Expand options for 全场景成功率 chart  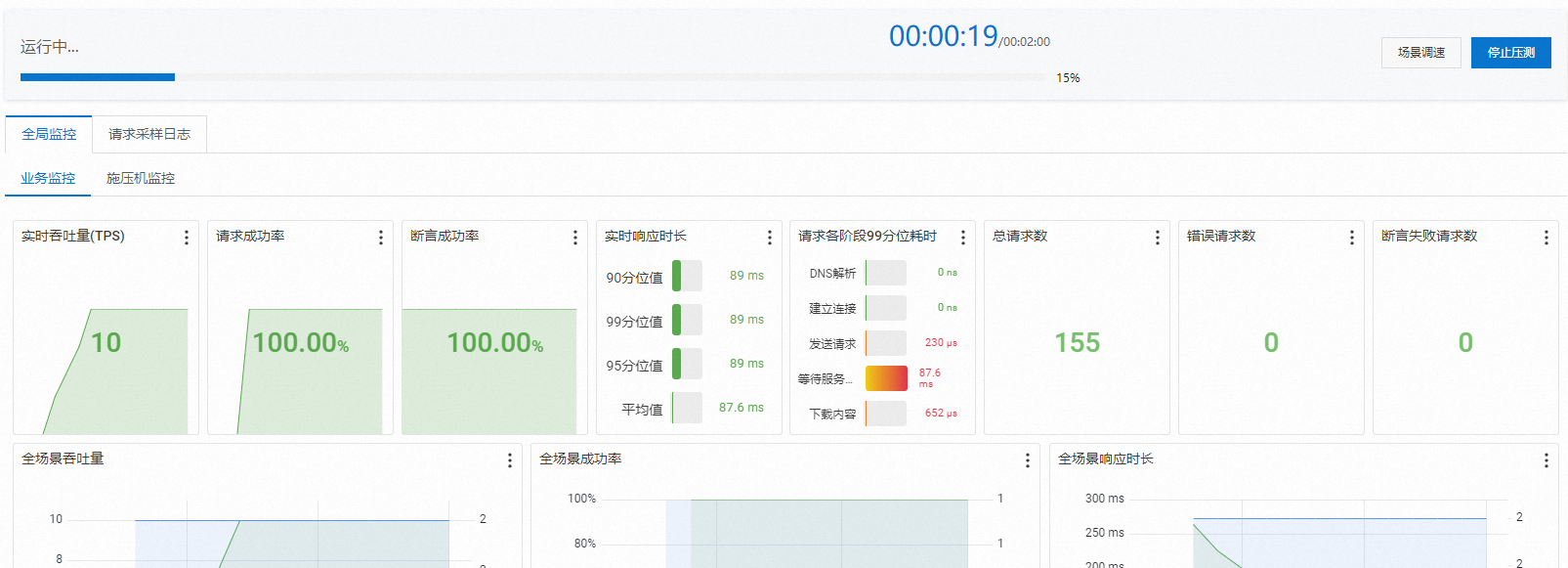point(1028,460)
